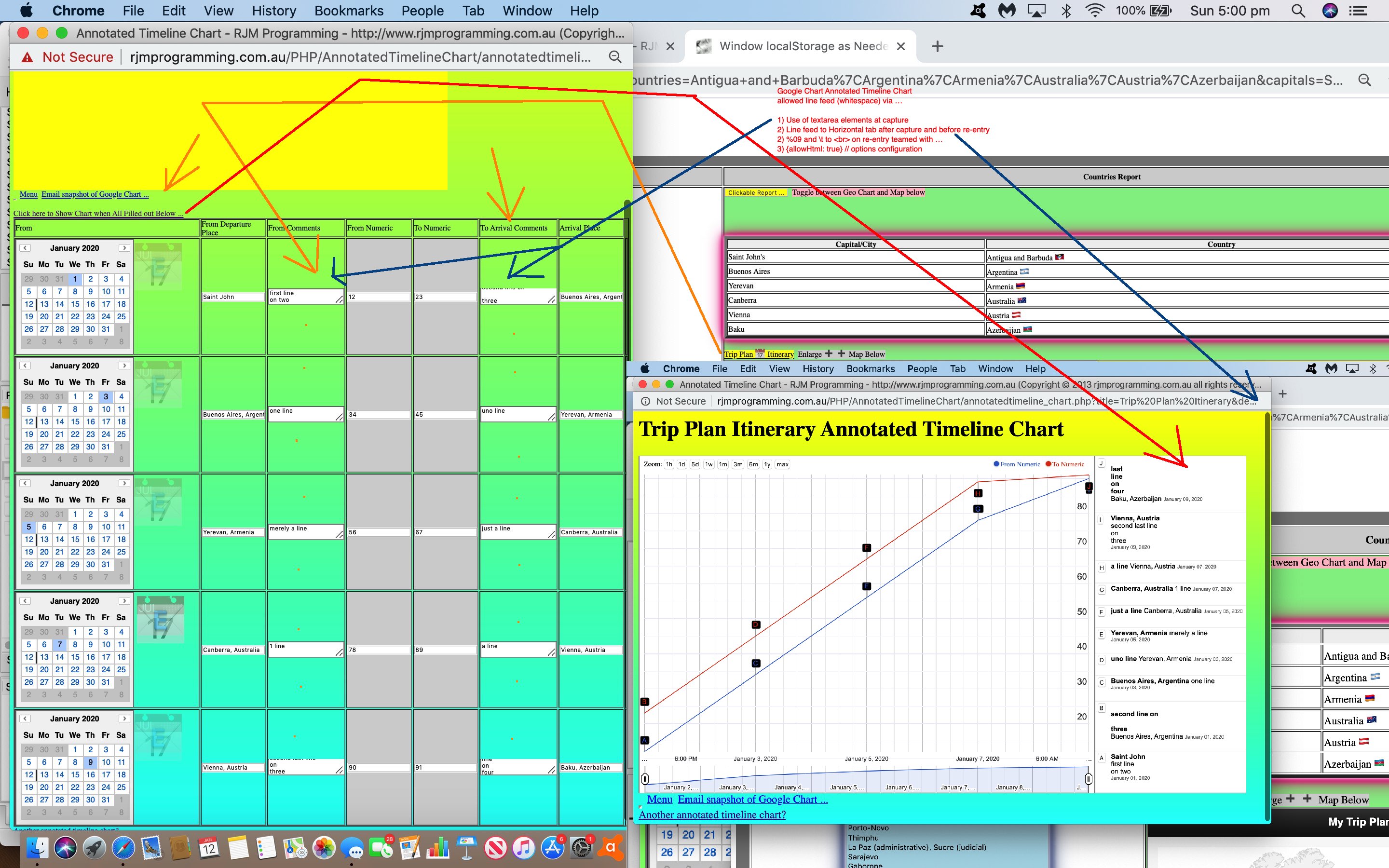Open Spotlight search in the menu bar
This screenshot has height=868, width=1389.
(1298, 11)
